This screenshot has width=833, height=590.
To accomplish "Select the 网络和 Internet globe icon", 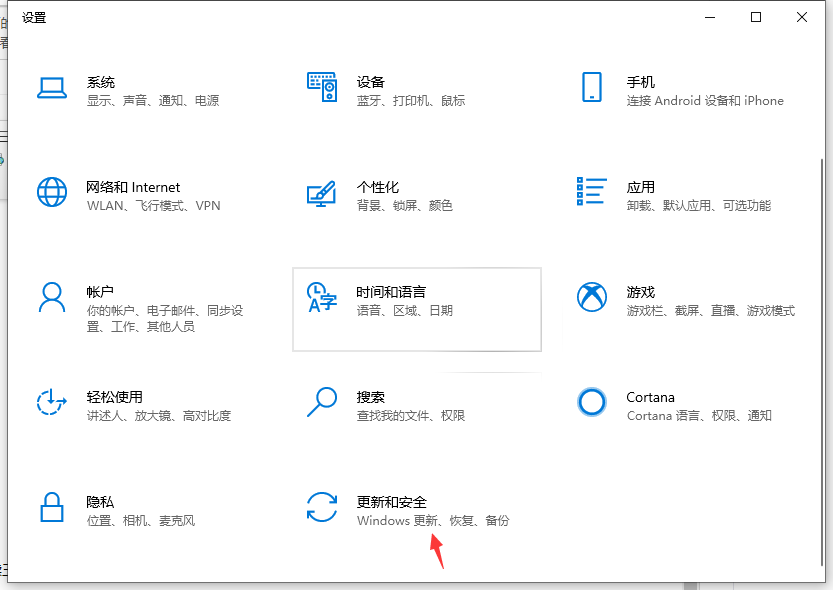I will [x=52, y=192].
